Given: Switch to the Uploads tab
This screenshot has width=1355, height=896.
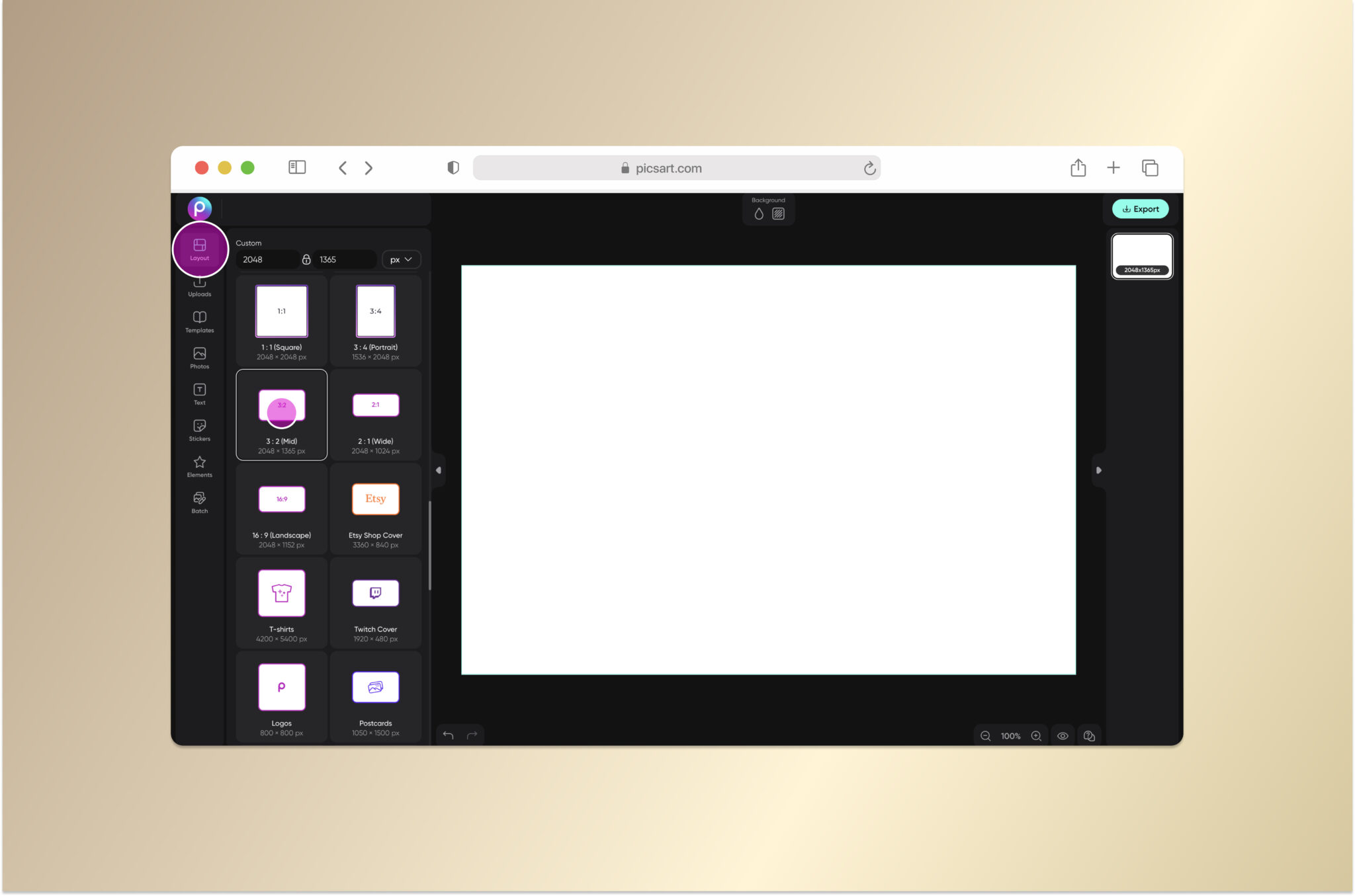Looking at the screenshot, I should pyautogui.click(x=199, y=288).
